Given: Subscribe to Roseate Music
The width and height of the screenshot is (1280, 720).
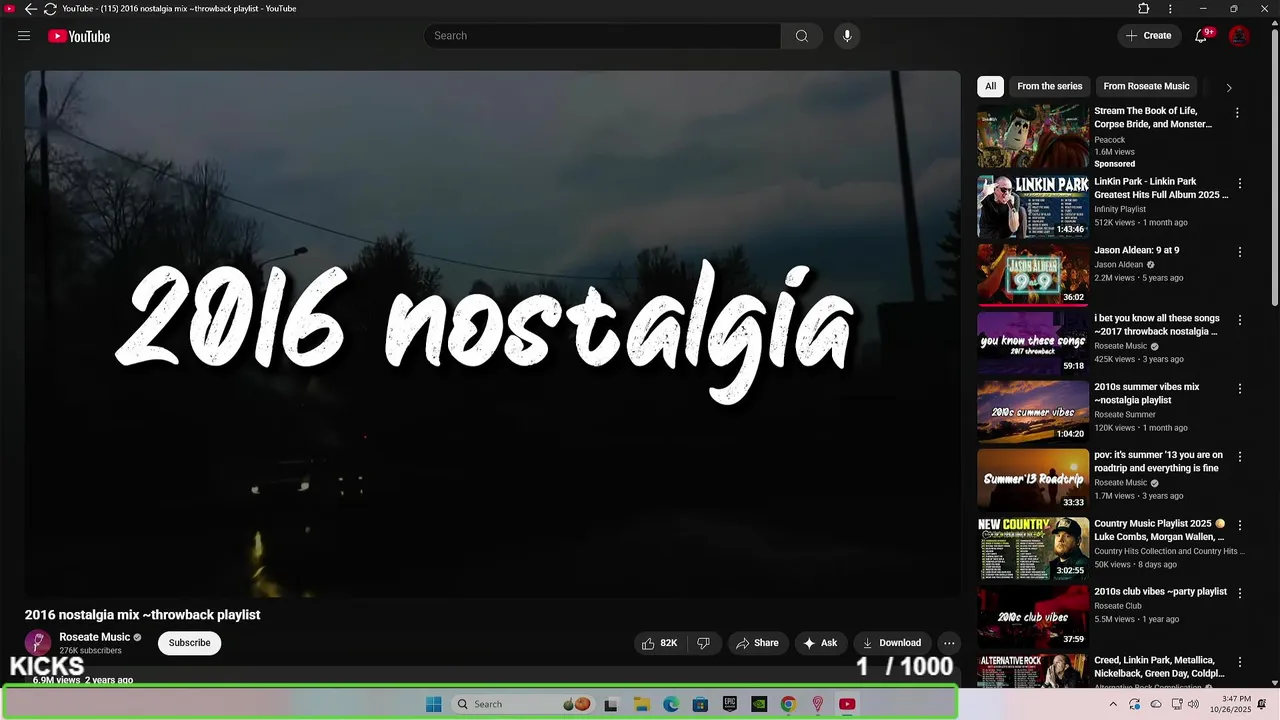Looking at the screenshot, I should click(x=189, y=643).
